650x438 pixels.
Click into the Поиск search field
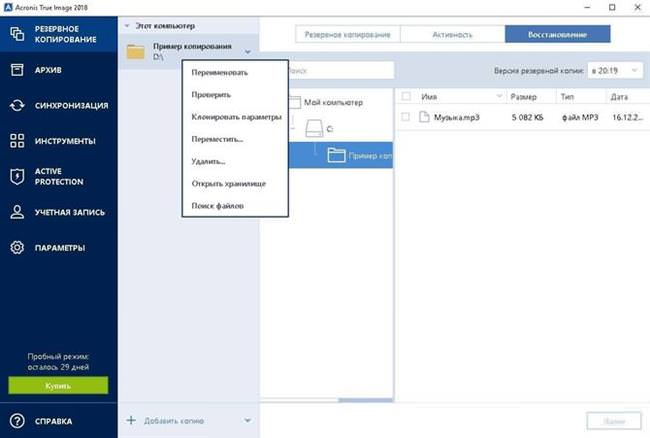pyautogui.click(x=341, y=70)
